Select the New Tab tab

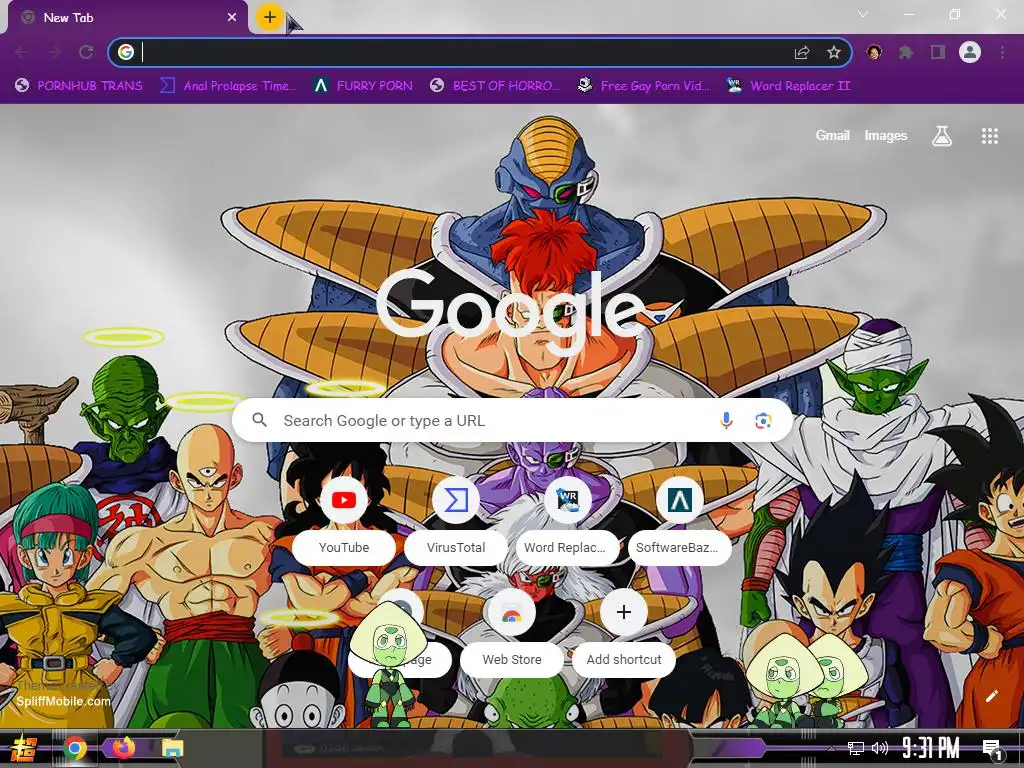(127, 18)
